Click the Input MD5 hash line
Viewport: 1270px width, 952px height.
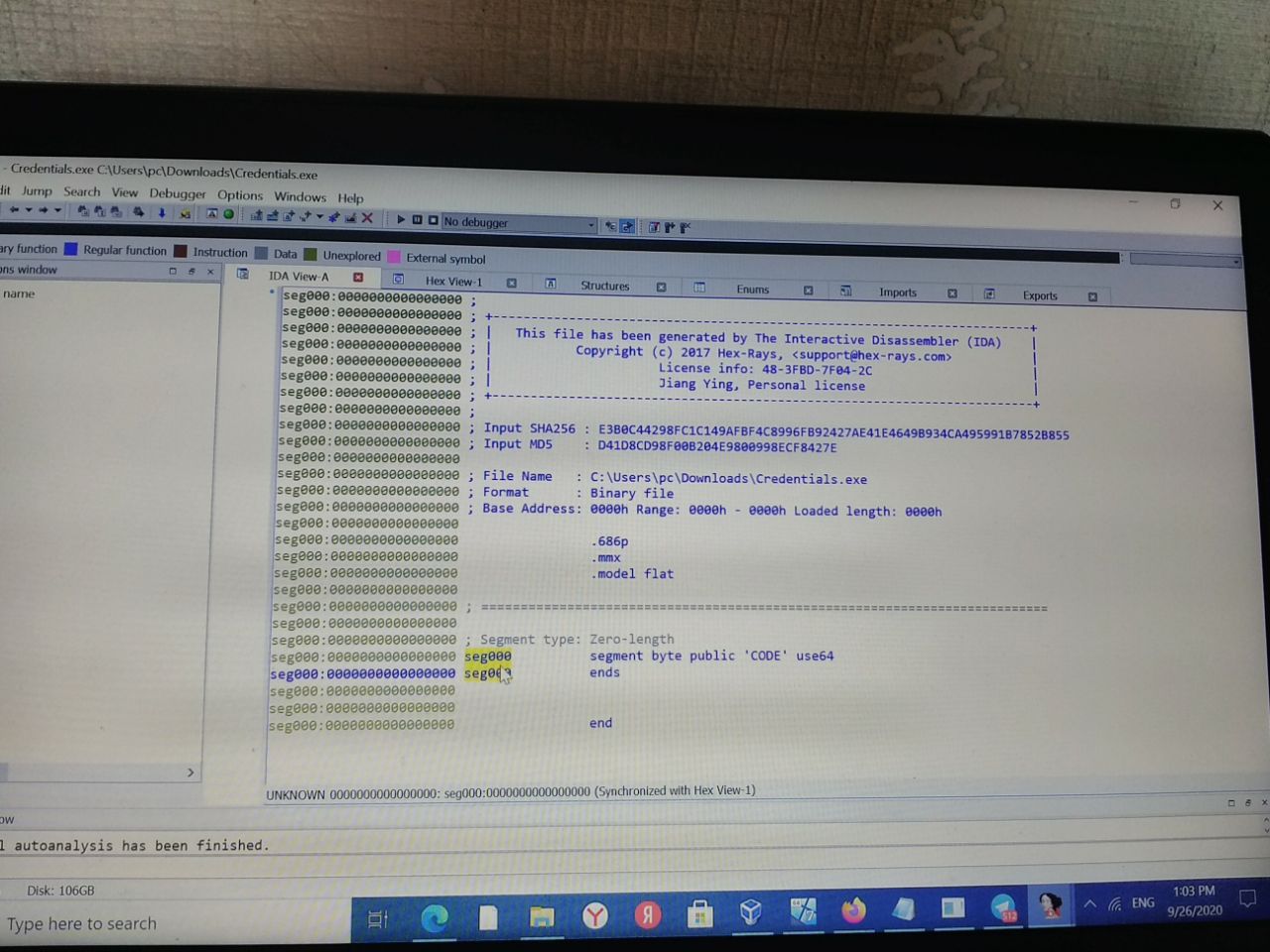click(x=660, y=445)
